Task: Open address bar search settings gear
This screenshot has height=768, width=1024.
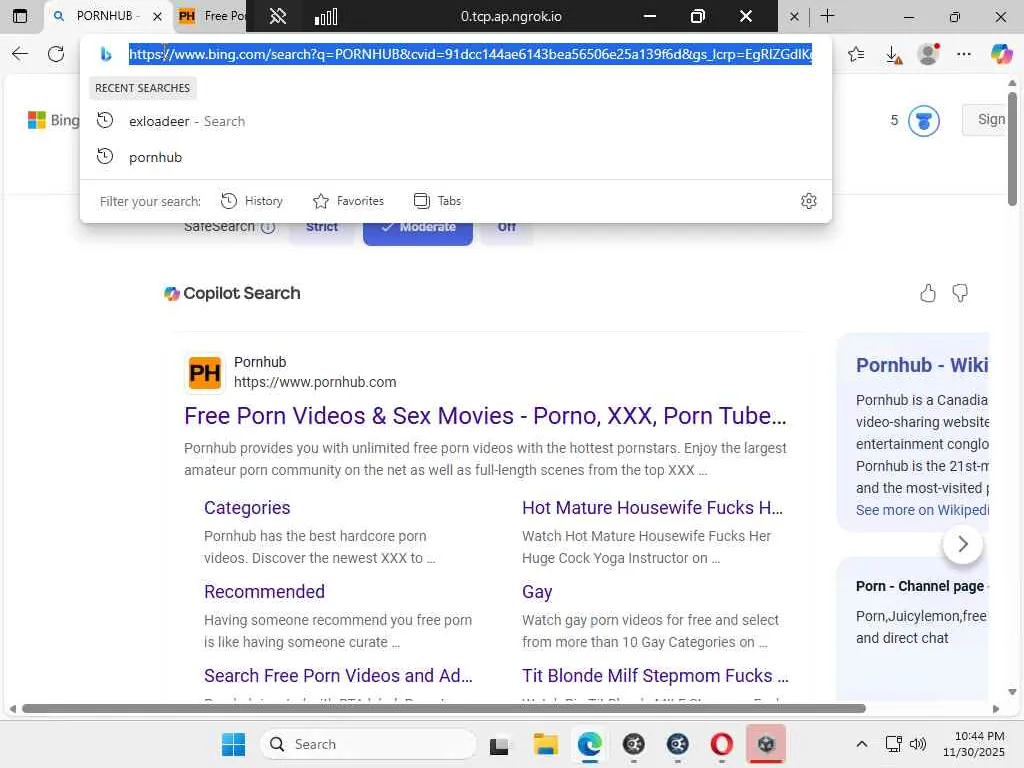Action: (x=808, y=201)
